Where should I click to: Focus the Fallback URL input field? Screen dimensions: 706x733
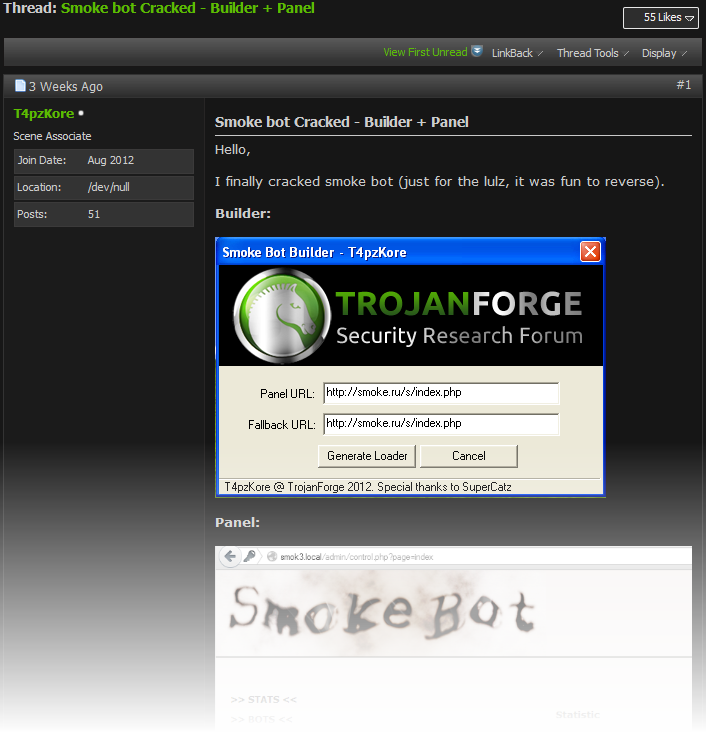(441, 424)
